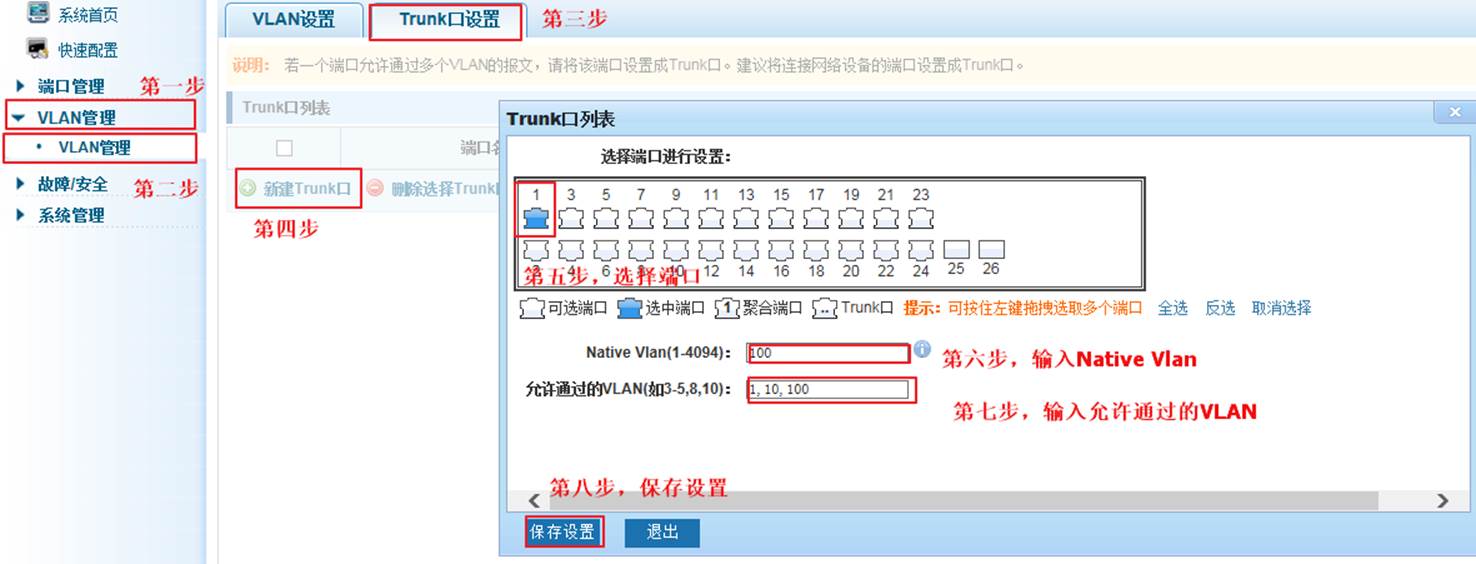Open the Trunk口设置 tab
Viewport: 1476px width, 564px height.
pos(449,20)
